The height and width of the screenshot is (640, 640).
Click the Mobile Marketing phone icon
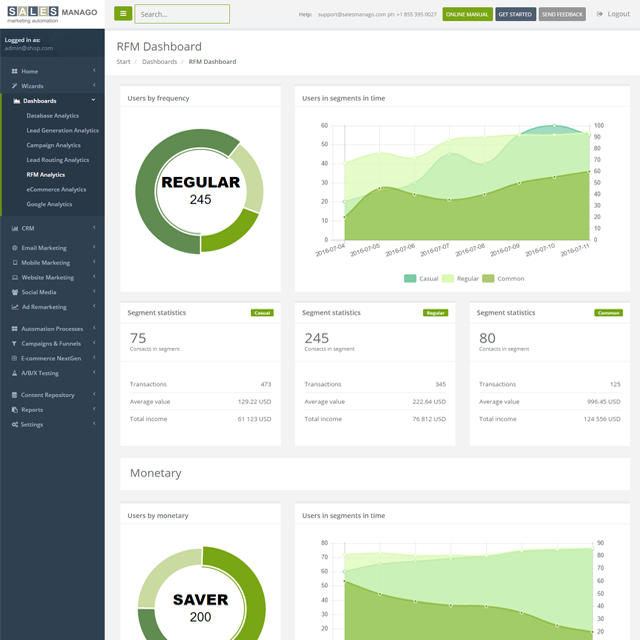pyautogui.click(x=15, y=262)
